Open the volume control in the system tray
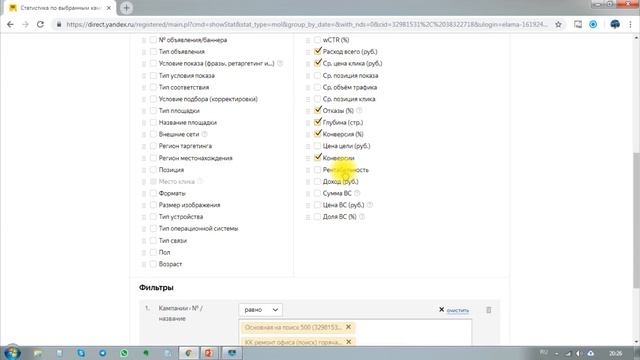The width and height of the screenshot is (640, 360). point(579,353)
